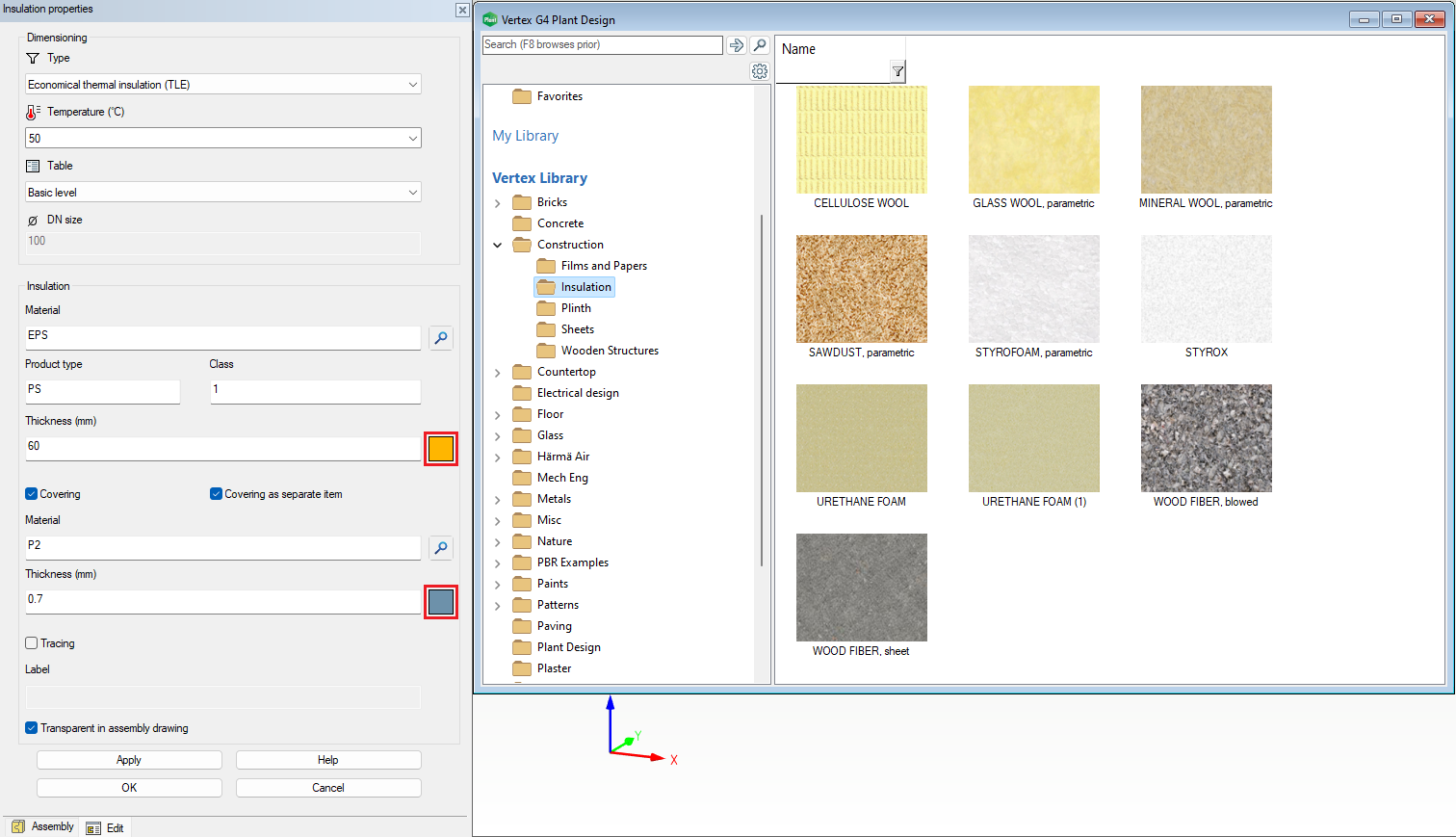Enable the Tracing checkbox
1456x837 pixels.
(32, 643)
